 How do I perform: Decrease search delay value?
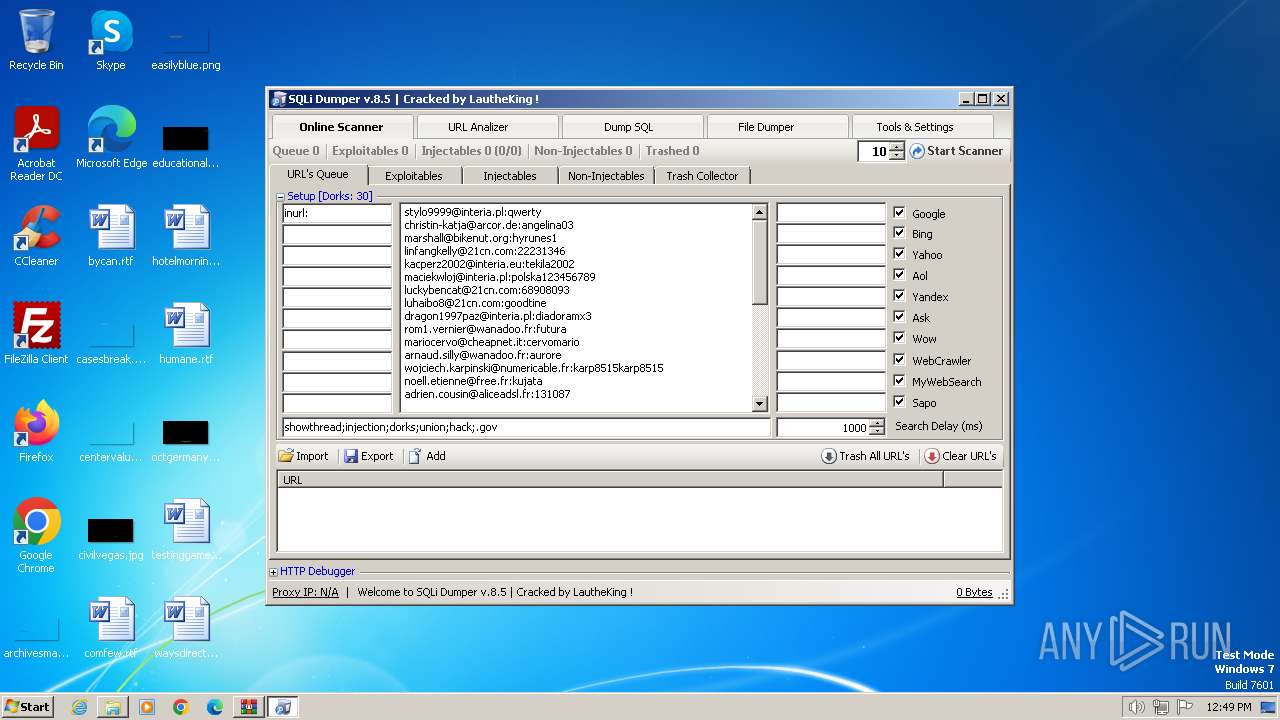point(877,431)
